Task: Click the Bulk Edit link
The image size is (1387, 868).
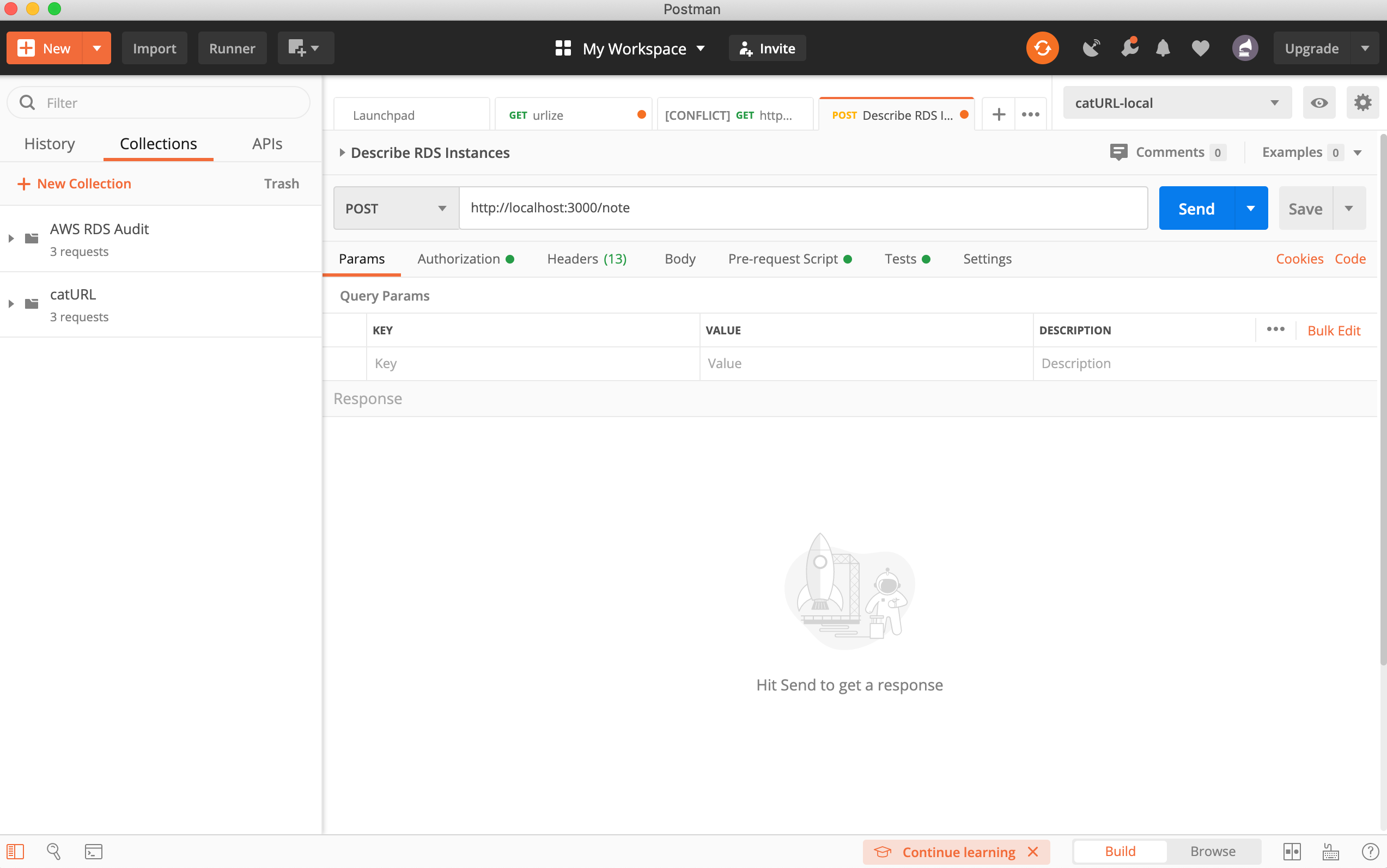Action: [x=1334, y=331]
